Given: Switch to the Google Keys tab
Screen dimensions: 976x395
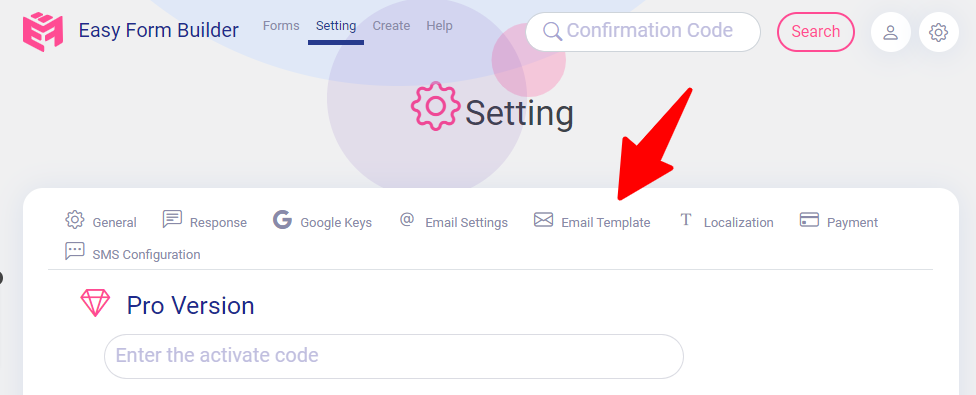Looking at the screenshot, I should click(x=322, y=222).
